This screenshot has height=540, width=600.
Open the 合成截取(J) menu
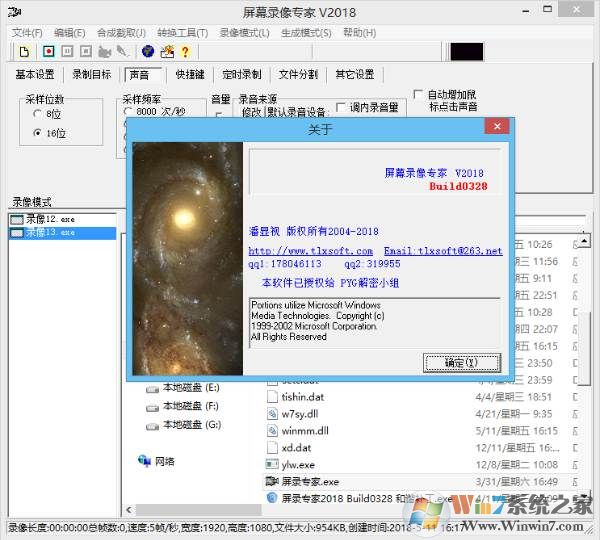click(121, 33)
